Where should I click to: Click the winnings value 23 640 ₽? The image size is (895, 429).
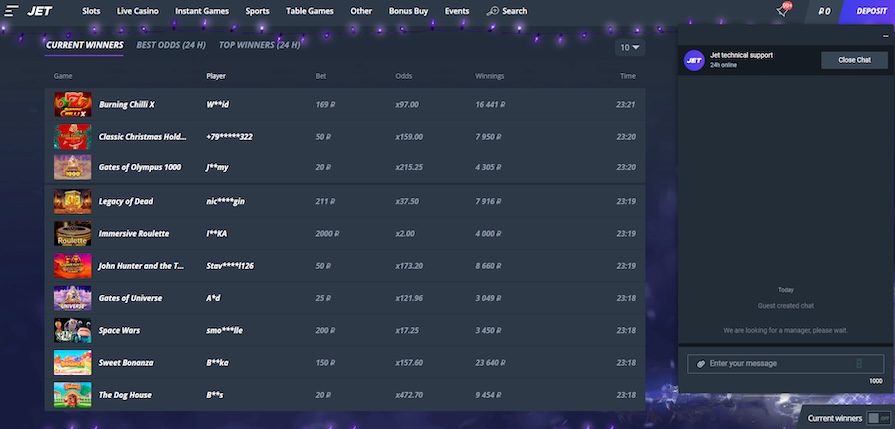tap(490, 363)
